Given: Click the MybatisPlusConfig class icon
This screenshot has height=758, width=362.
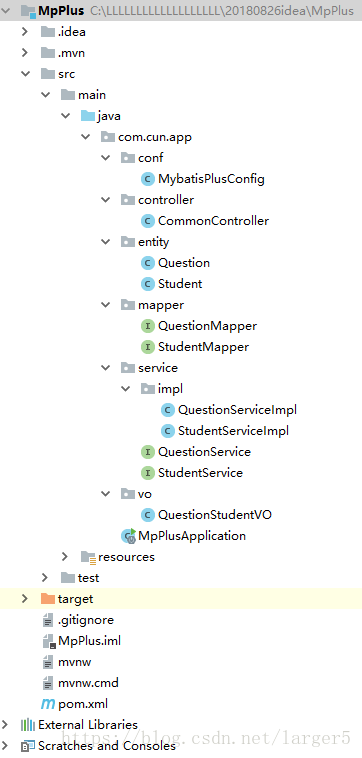Looking at the screenshot, I should [x=147, y=179].
